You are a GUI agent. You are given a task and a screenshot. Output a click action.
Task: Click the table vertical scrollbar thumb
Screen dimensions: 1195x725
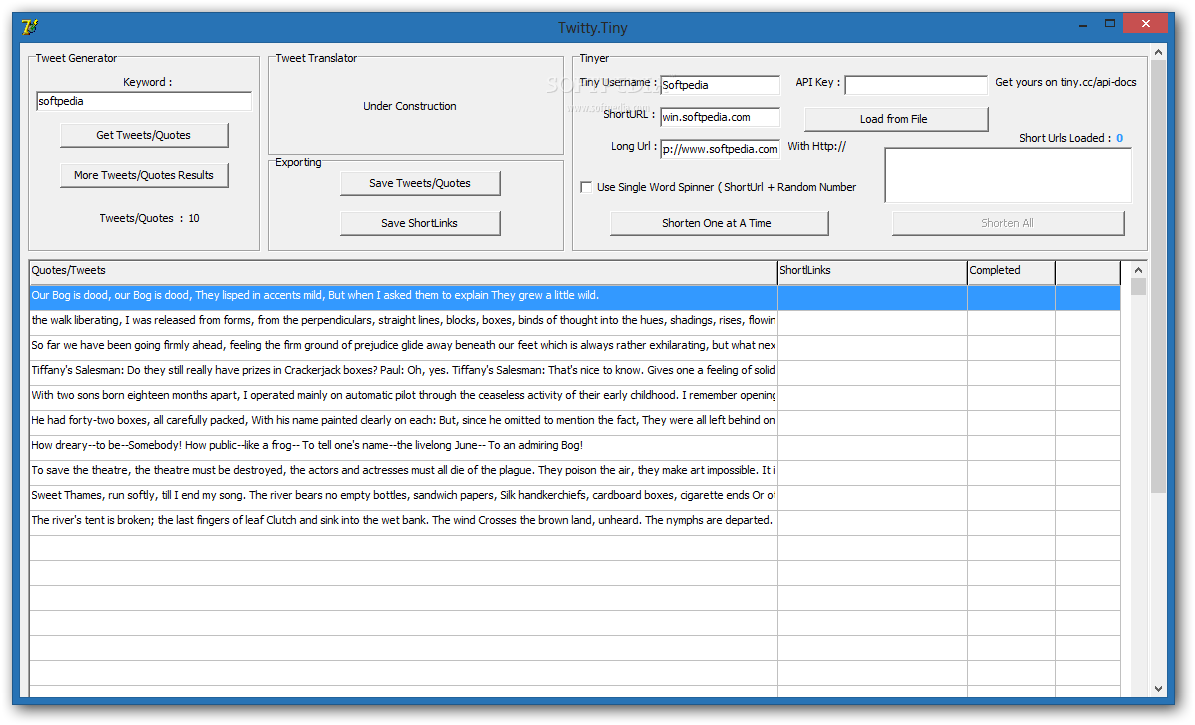tap(1138, 287)
